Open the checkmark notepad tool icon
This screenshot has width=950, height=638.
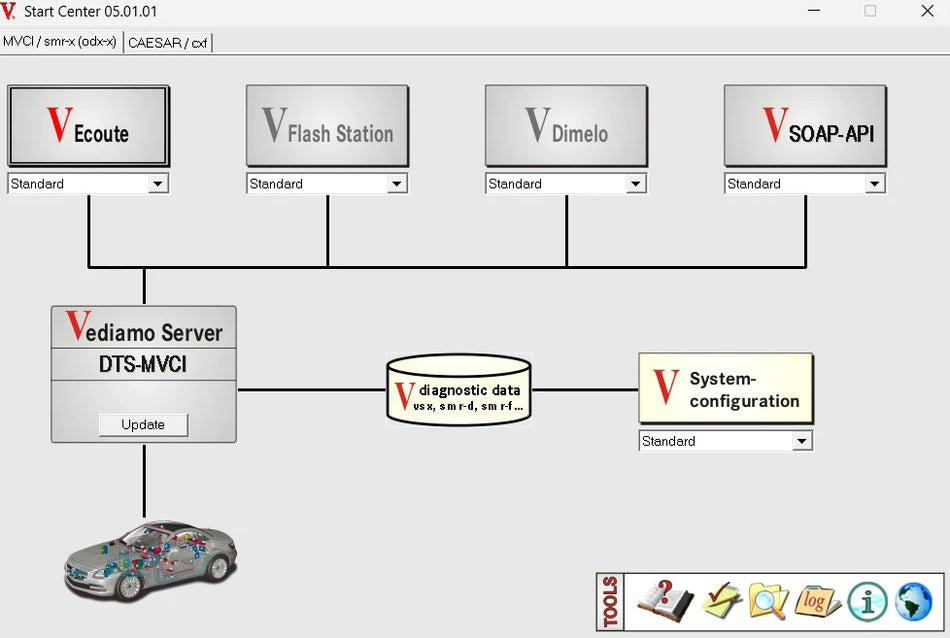(722, 601)
